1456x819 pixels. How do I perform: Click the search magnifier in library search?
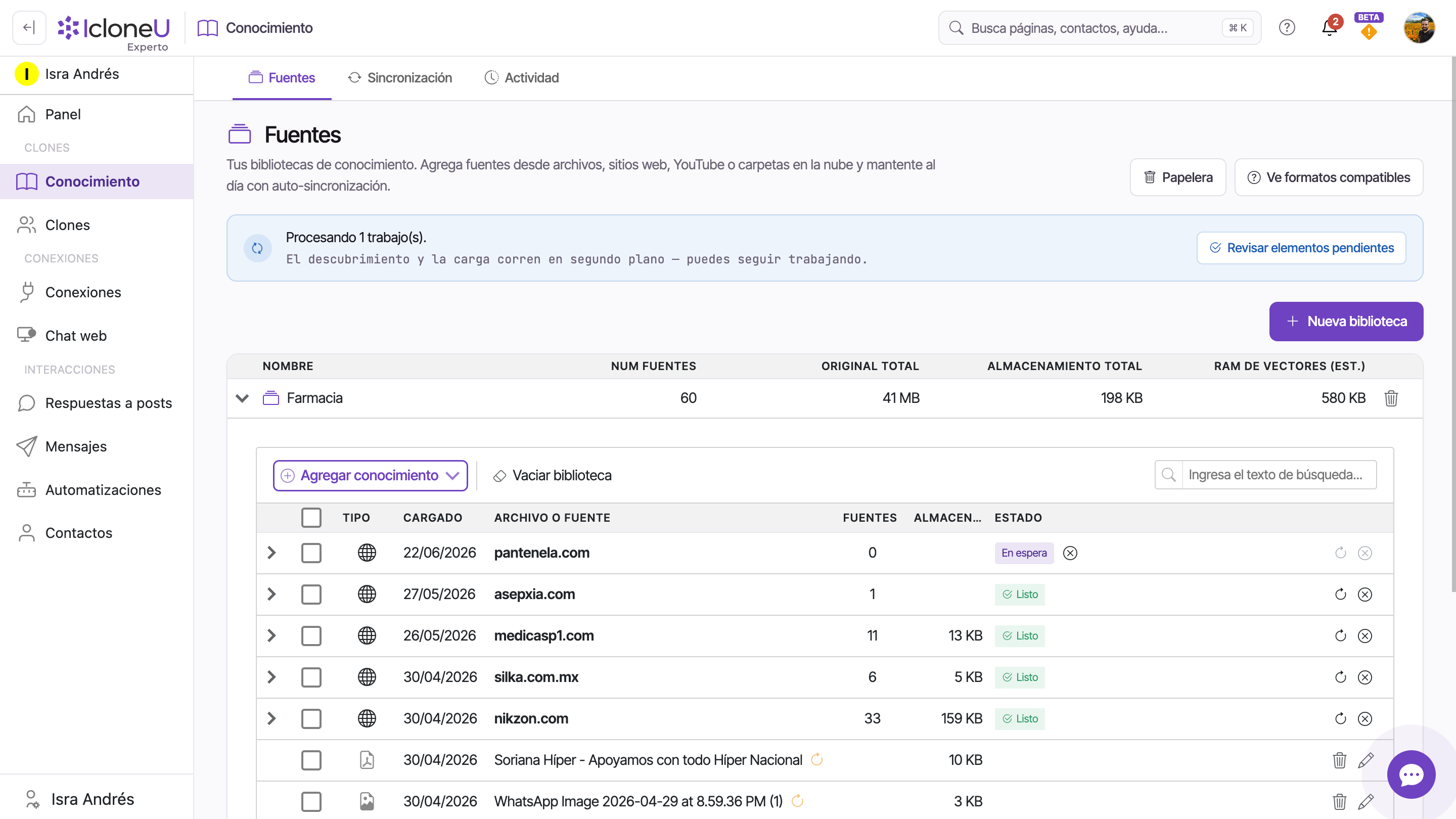(1168, 475)
